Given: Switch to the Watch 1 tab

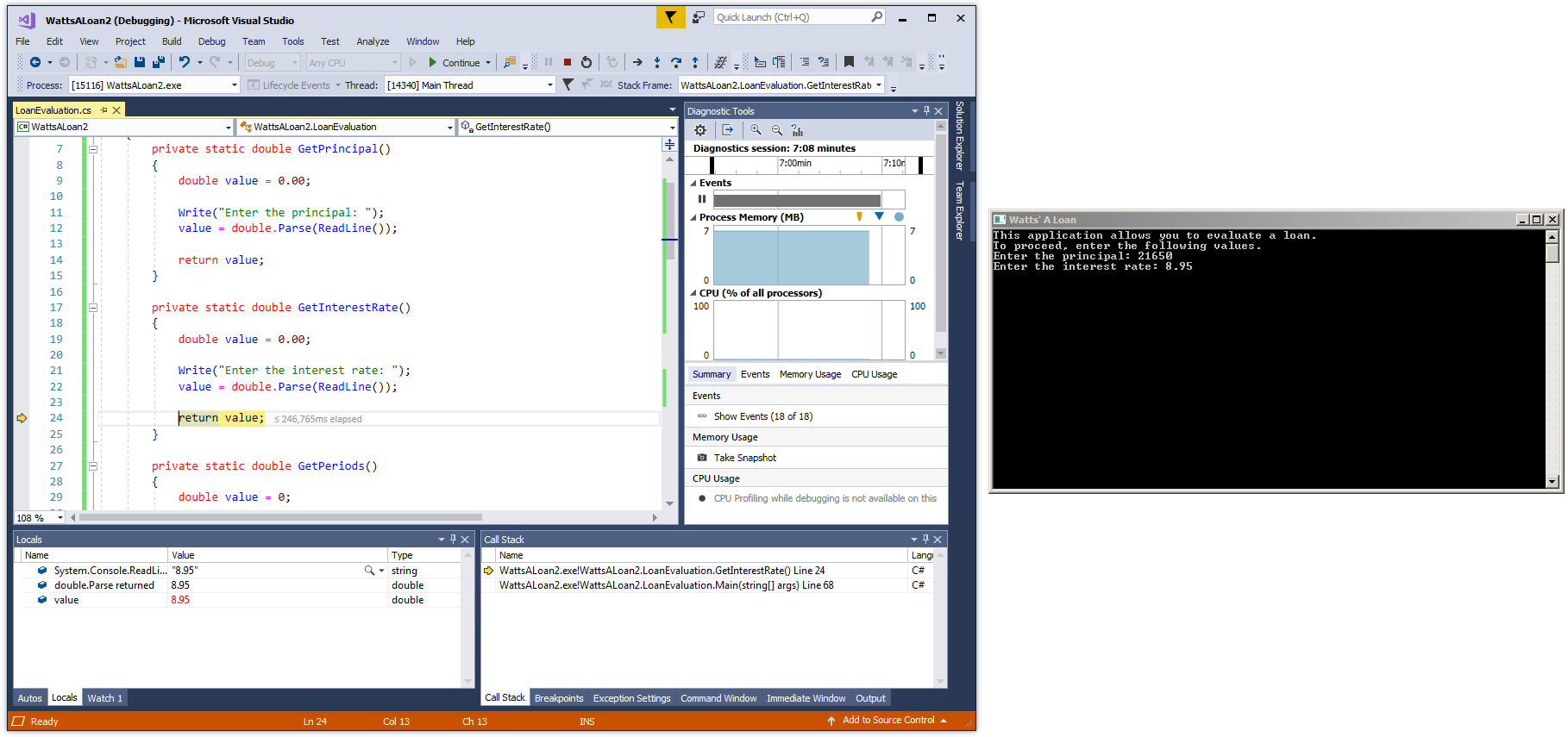Looking at the screenshot, I should (x=104, y=698).
